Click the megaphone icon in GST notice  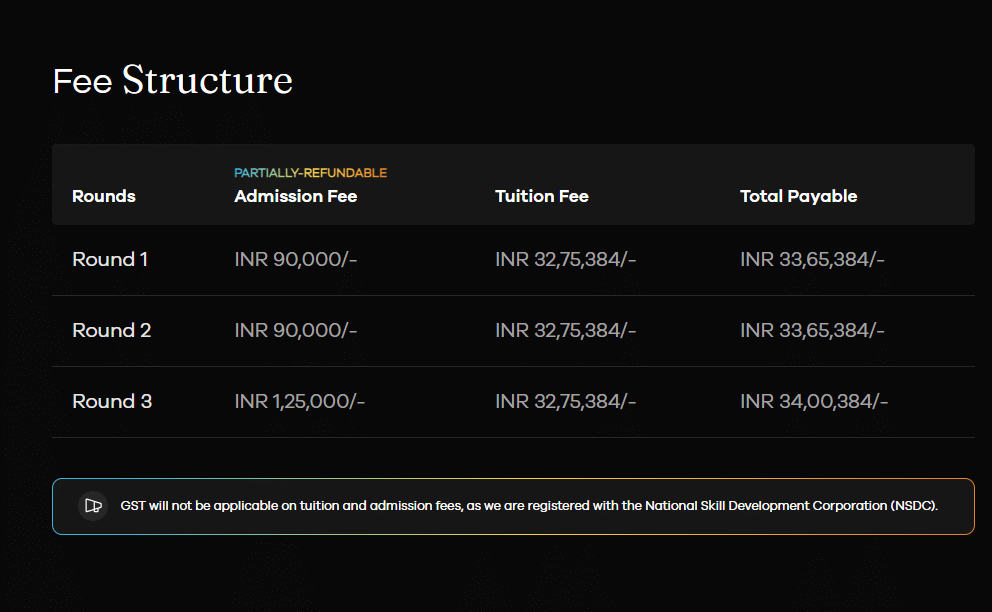pyautogui.click(x=93, y=506)
